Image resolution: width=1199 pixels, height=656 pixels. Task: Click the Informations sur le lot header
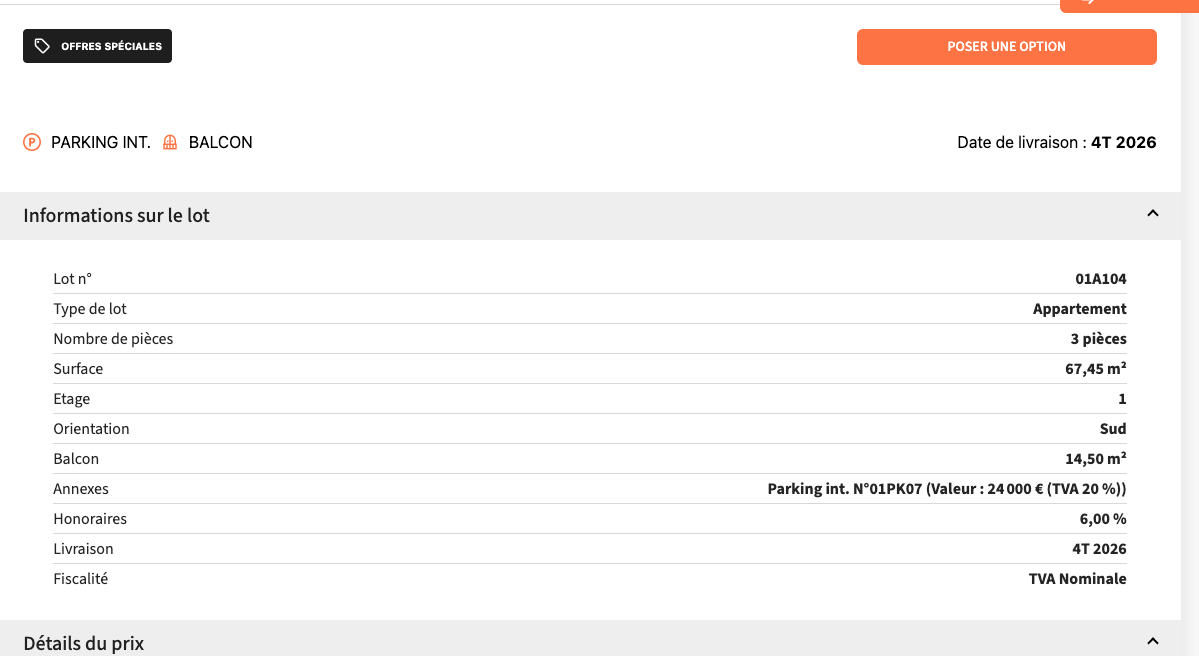[x=116, y=216]
